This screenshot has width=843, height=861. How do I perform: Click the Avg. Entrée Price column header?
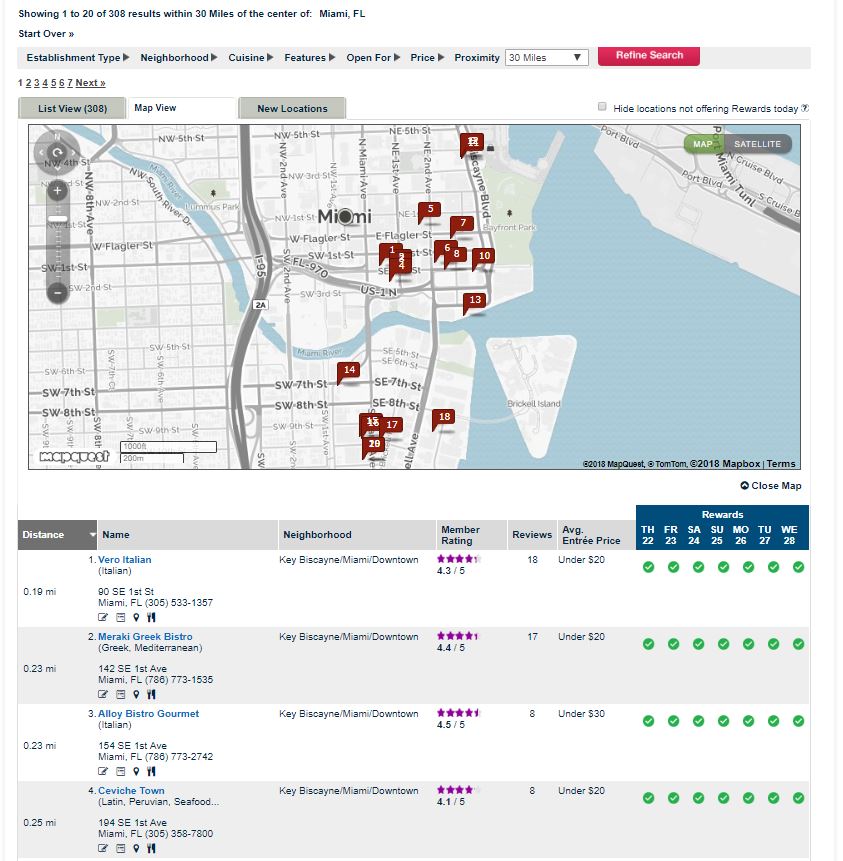596,535
